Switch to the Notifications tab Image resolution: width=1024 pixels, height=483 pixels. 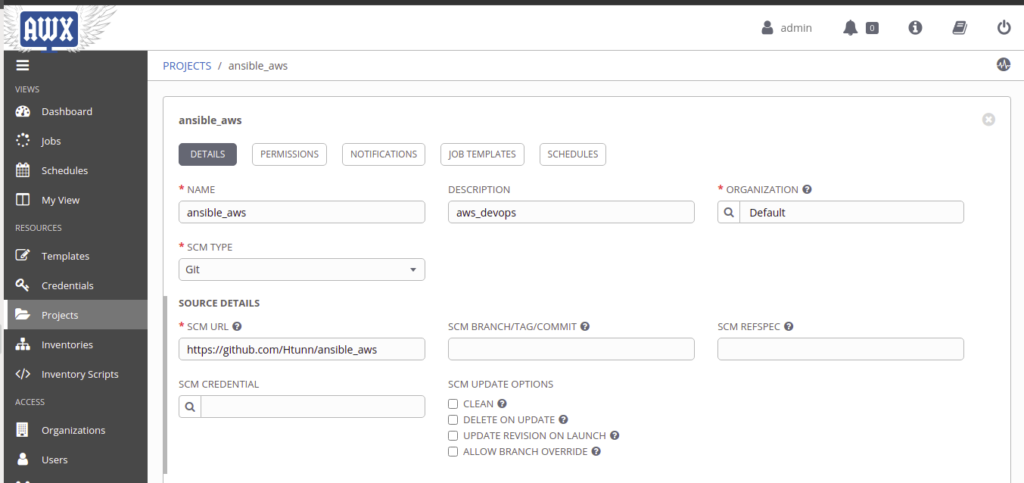(x=383, y=154)
